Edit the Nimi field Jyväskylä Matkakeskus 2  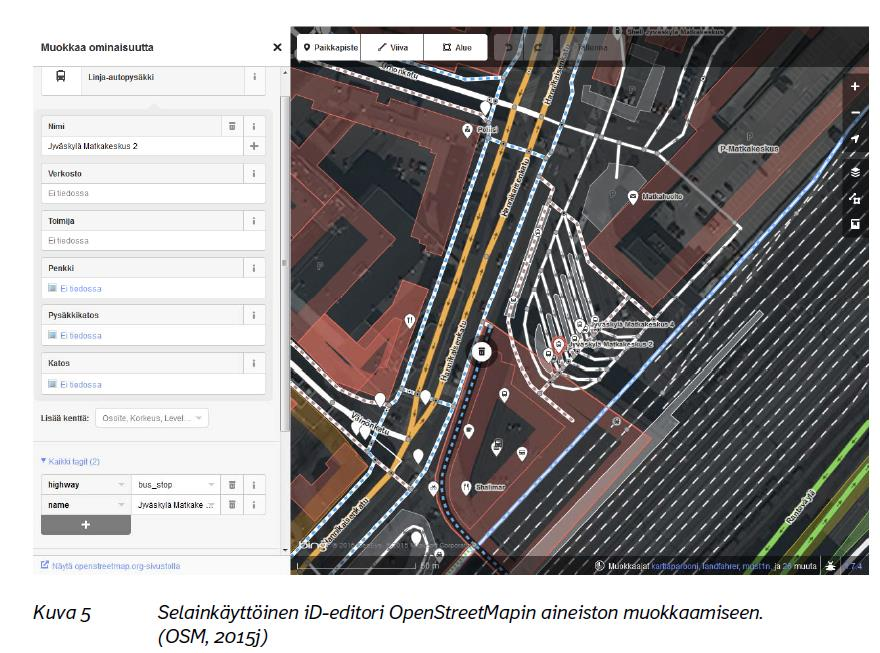click(143, 146)
